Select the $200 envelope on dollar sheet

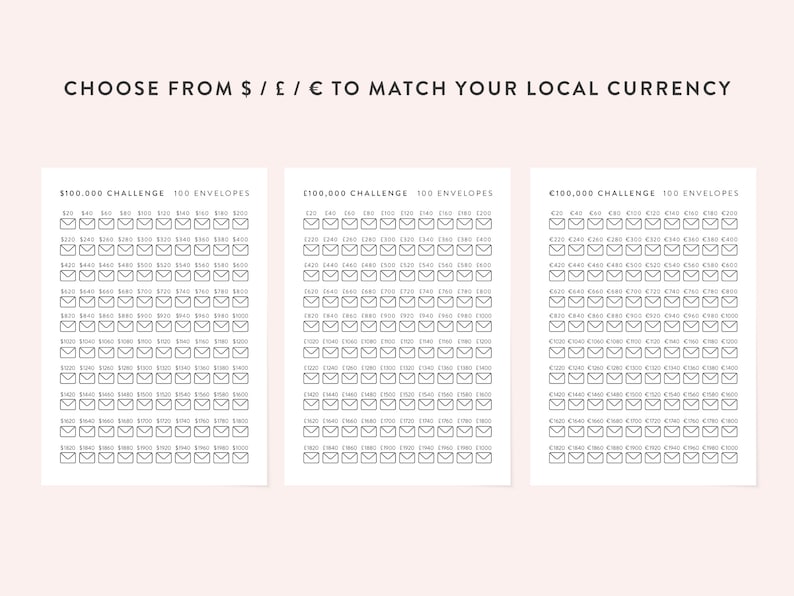241,223
